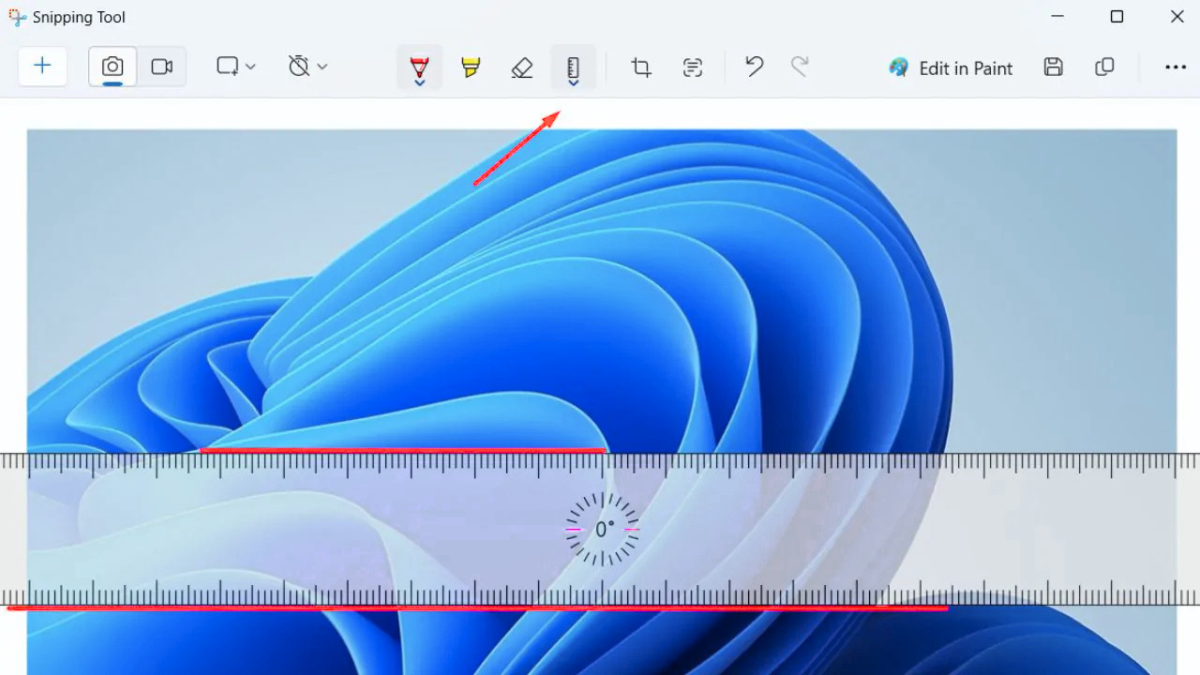Toggle the ruler tool
Screen dimensions: 1200x675
(x=573, y=67)
